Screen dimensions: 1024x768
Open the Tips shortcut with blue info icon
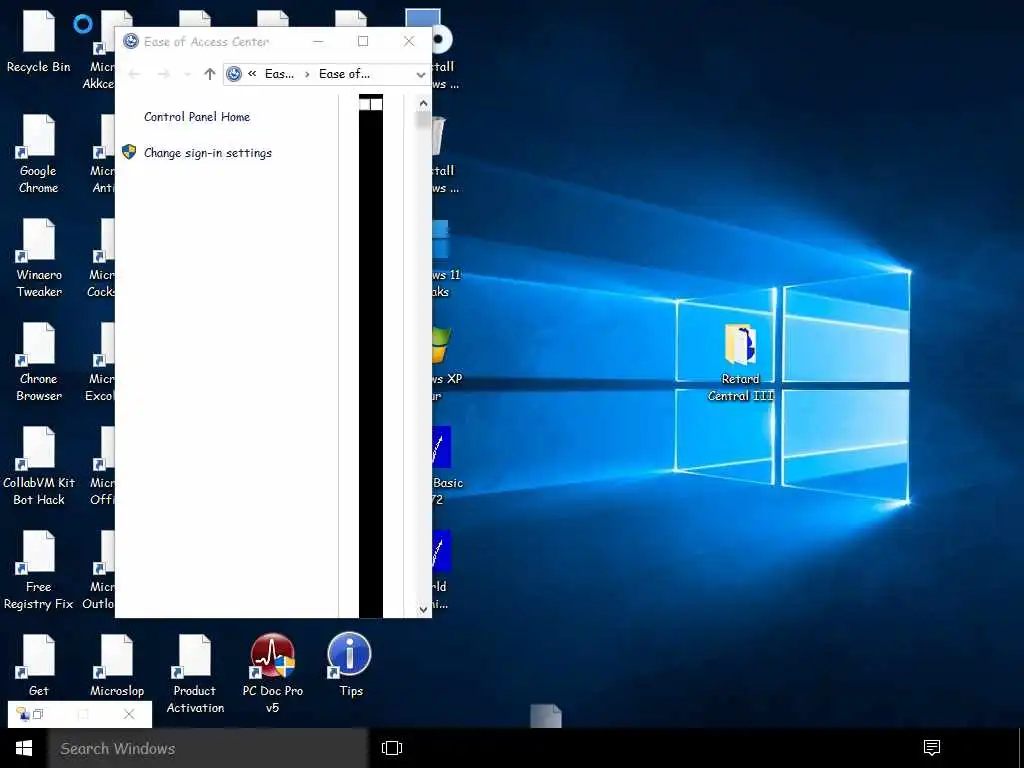pos(350,665)
